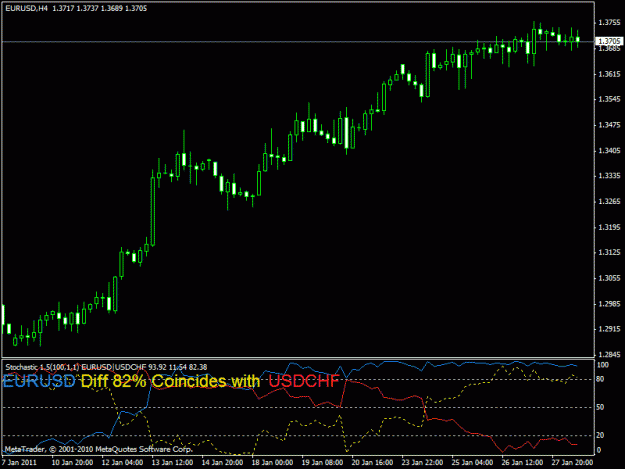This screenshot has width=625, height=469.
Task: Click the 1.3125 price scale label
Action: [609, 252]
